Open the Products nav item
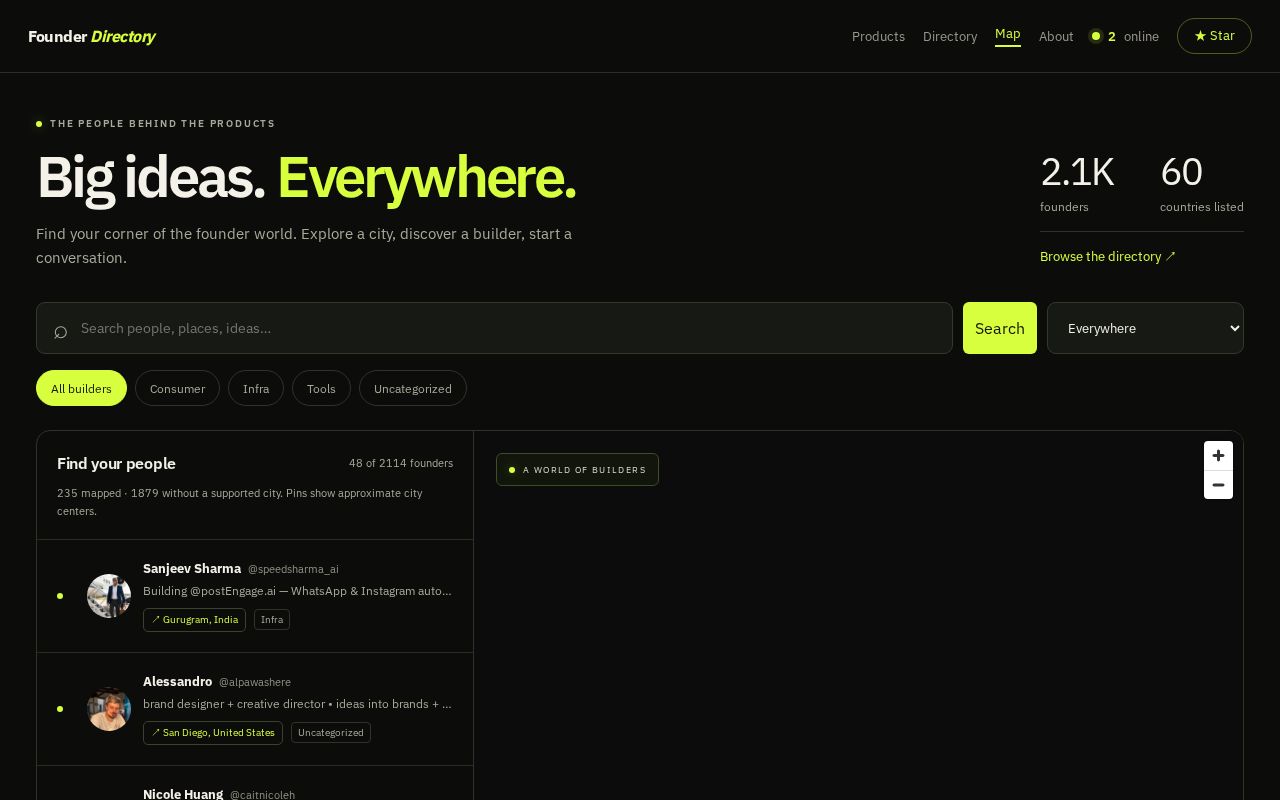1280x800 pixels. coord(878,36)
